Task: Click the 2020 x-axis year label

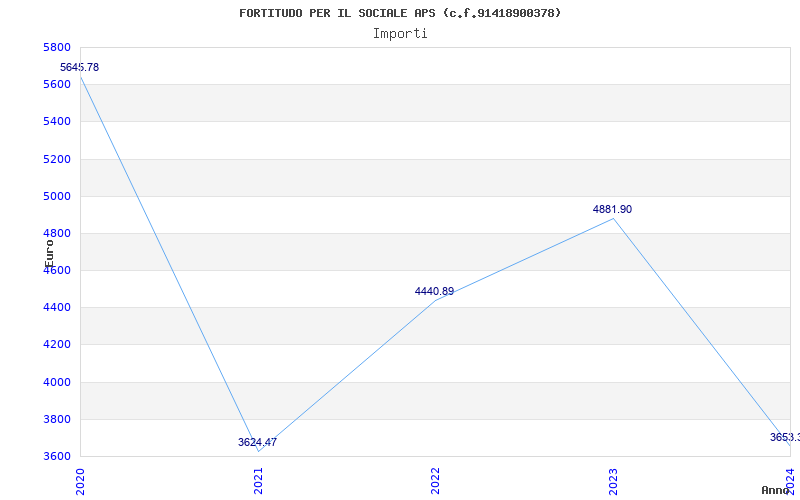Action: point(80,480)
